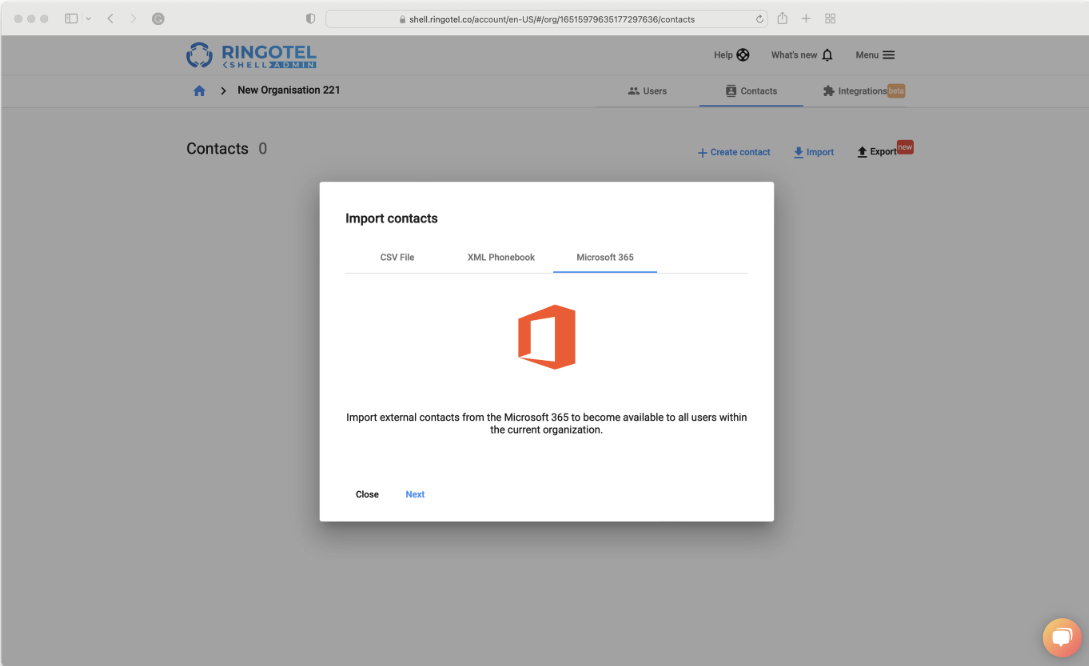Open What's new notifications bell

pyautogui.click(x=801, y=55)
